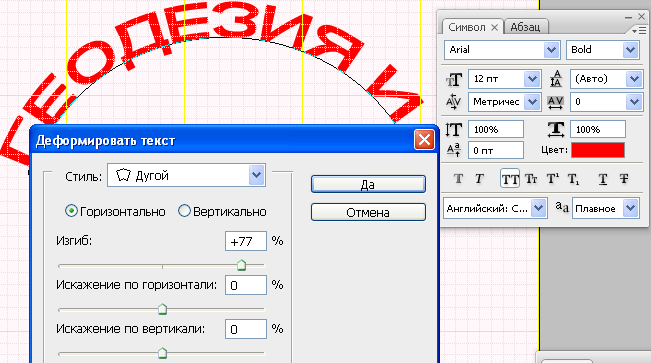The image size is (651, 363).
Task: Click the Изгиб +77 value field
Action: click(246, 241)
